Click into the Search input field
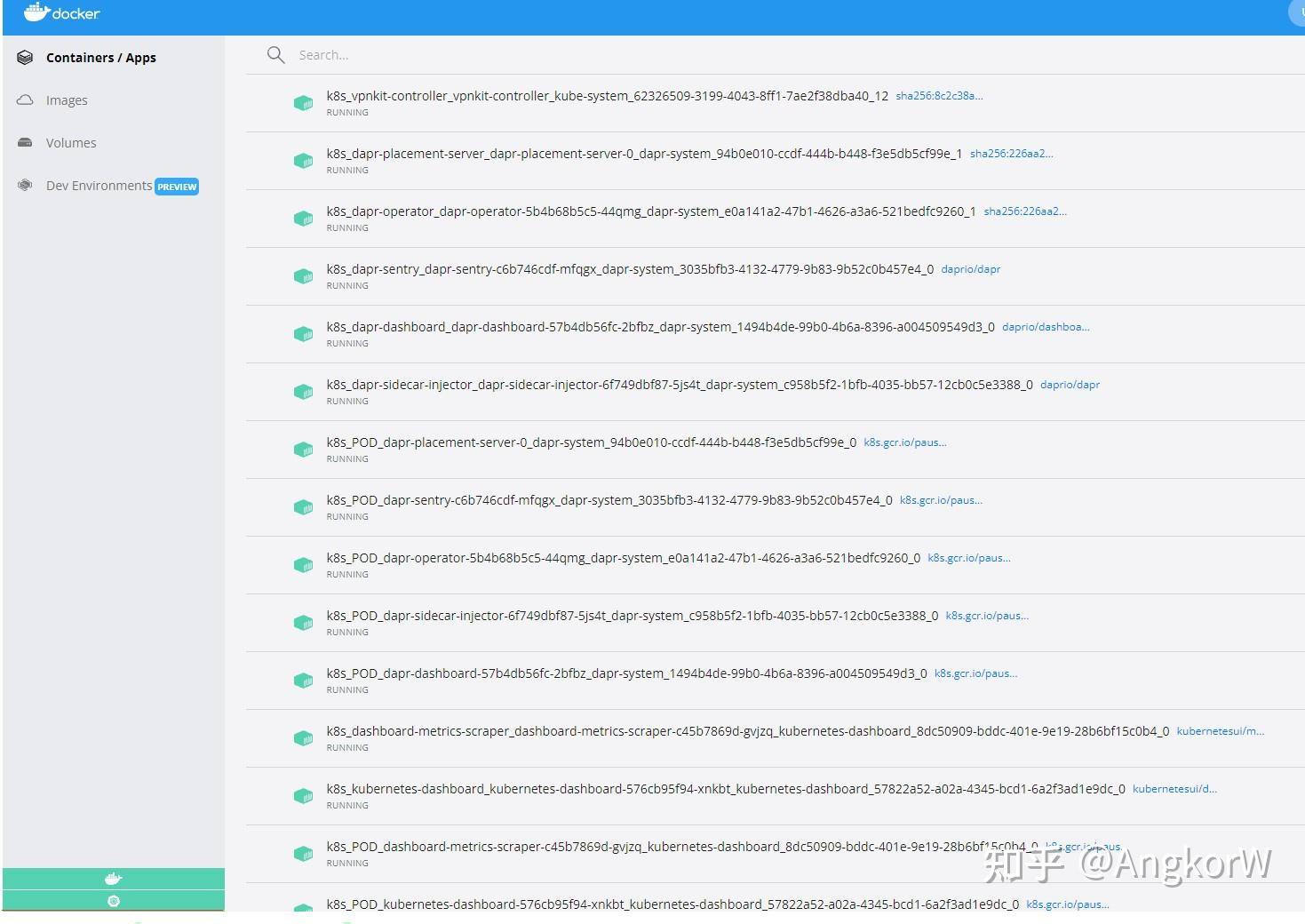Viewport: 1305px width, 924px height. (x=444, y=54)
